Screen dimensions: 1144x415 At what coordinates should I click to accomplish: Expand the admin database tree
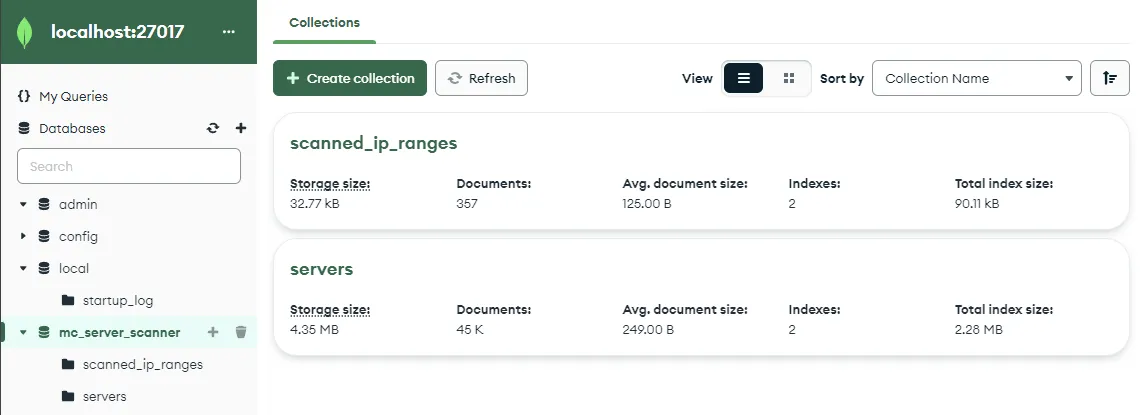click(x=23, y=204)
